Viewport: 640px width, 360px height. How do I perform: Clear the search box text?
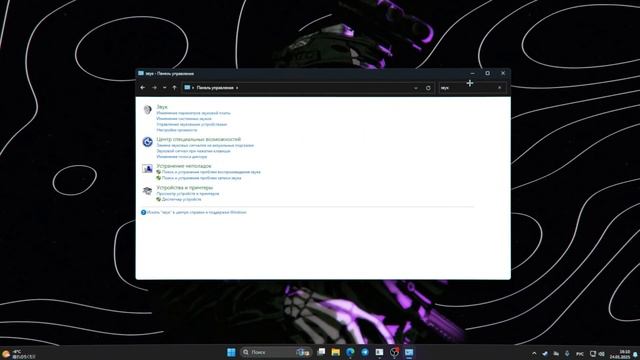click(x=500, y=88)
